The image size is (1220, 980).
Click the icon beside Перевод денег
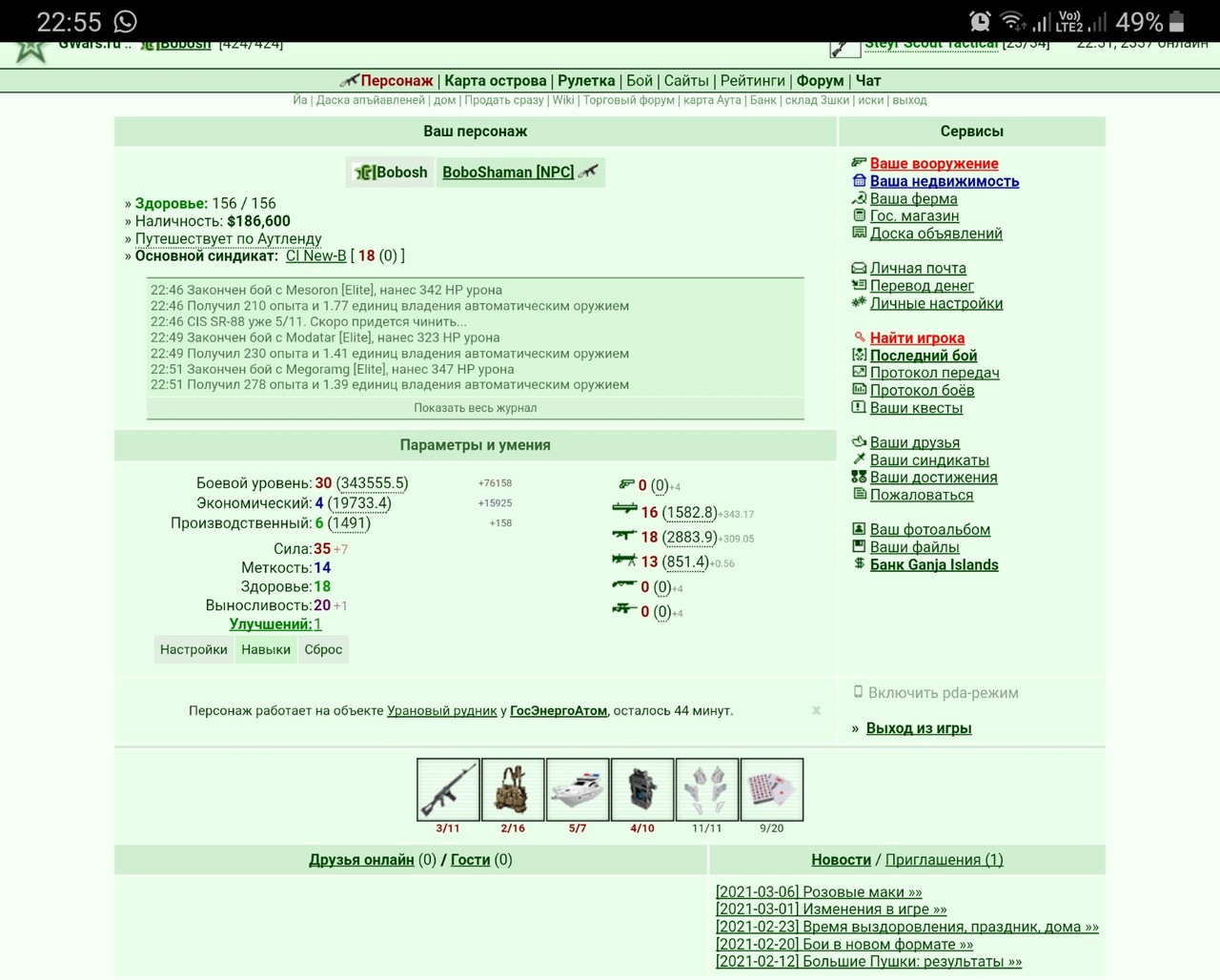click(859, 285)
